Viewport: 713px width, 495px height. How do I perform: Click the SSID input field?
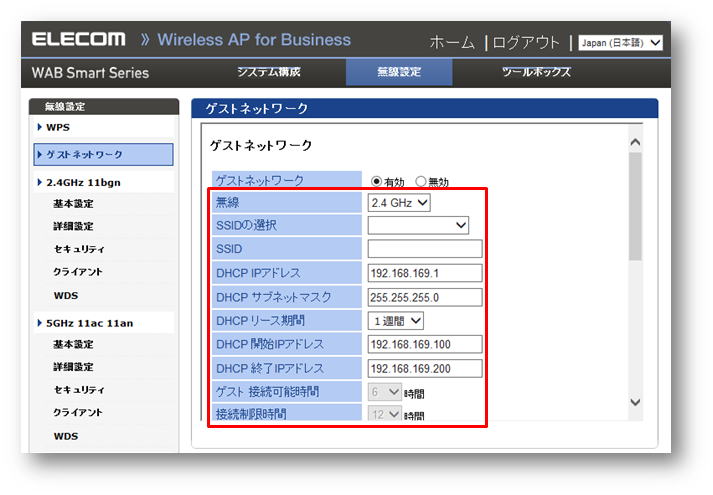tap(425, 249)
